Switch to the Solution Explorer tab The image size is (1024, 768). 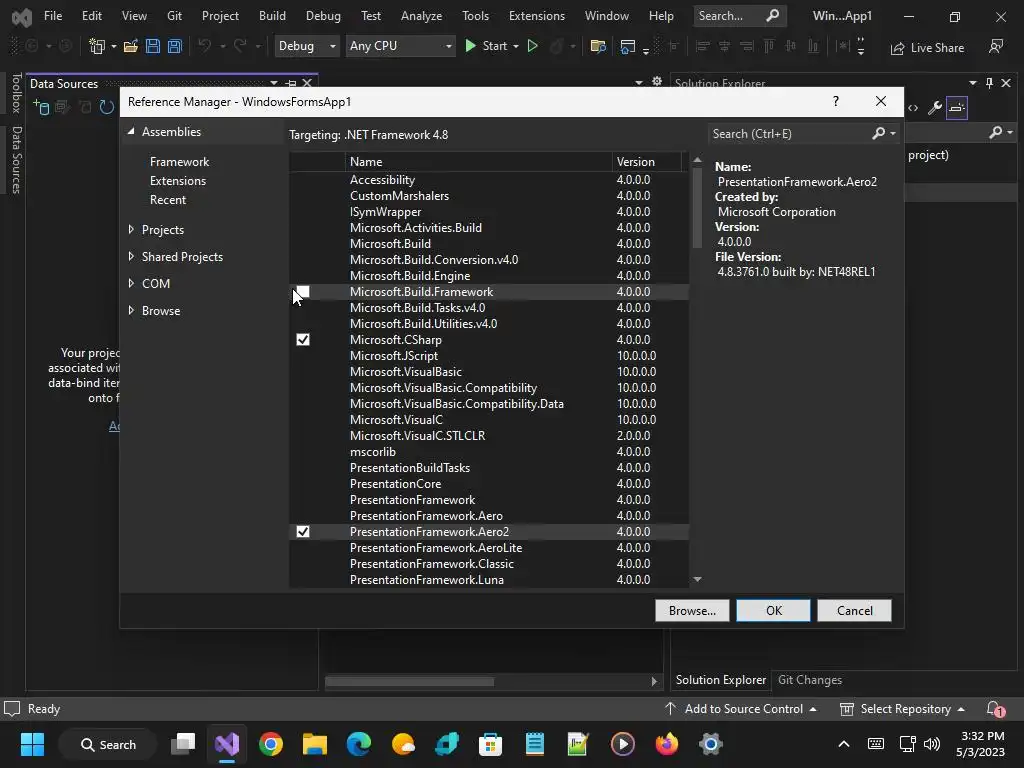[720, 680]
